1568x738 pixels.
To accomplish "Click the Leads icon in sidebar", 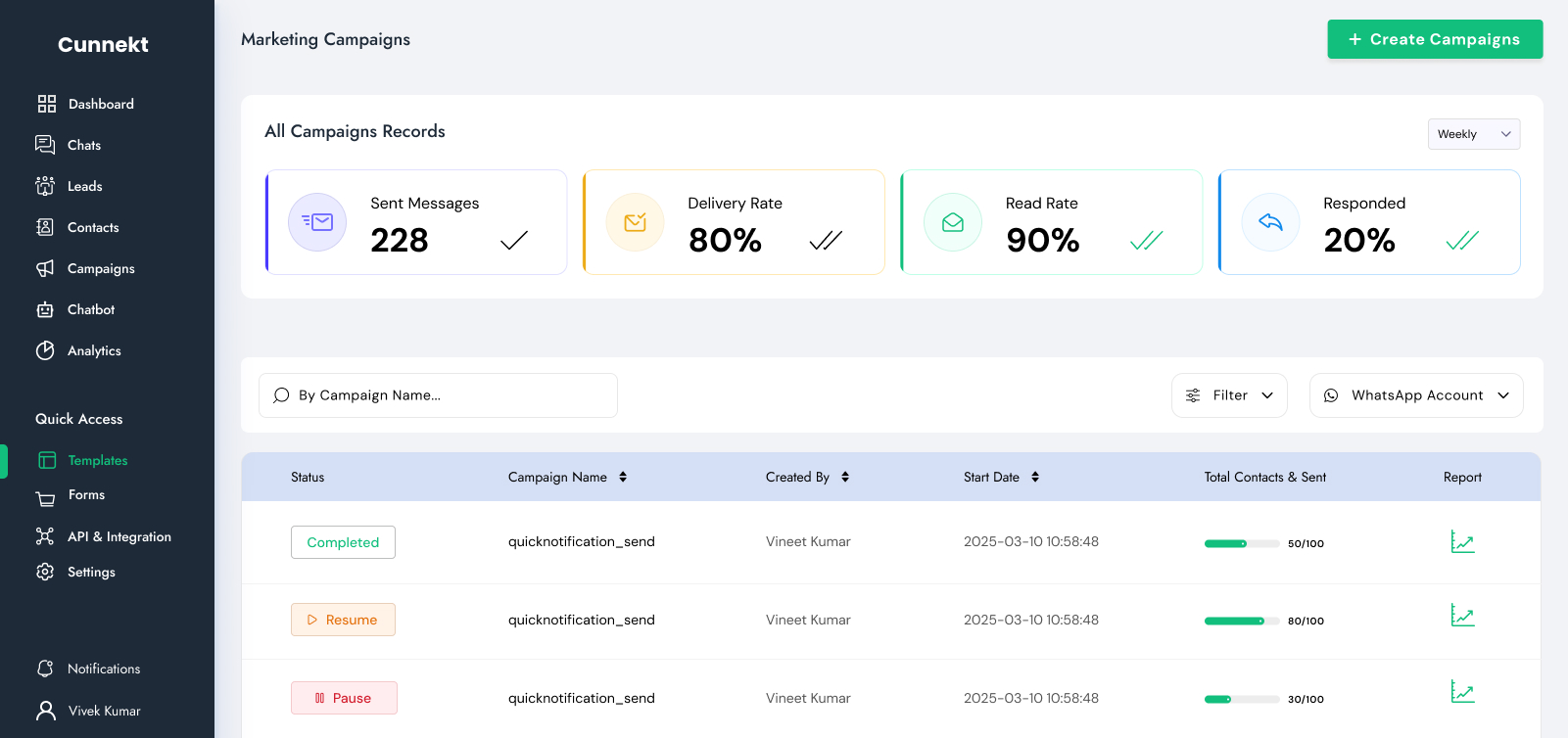I will [x=45, y=186].
